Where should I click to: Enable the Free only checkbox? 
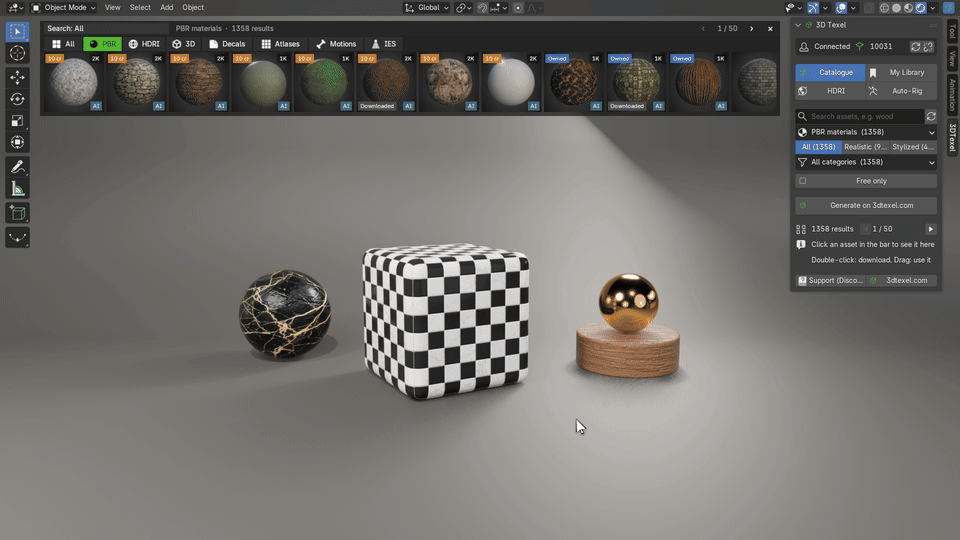pyautogui.click(x=803, y=181)
